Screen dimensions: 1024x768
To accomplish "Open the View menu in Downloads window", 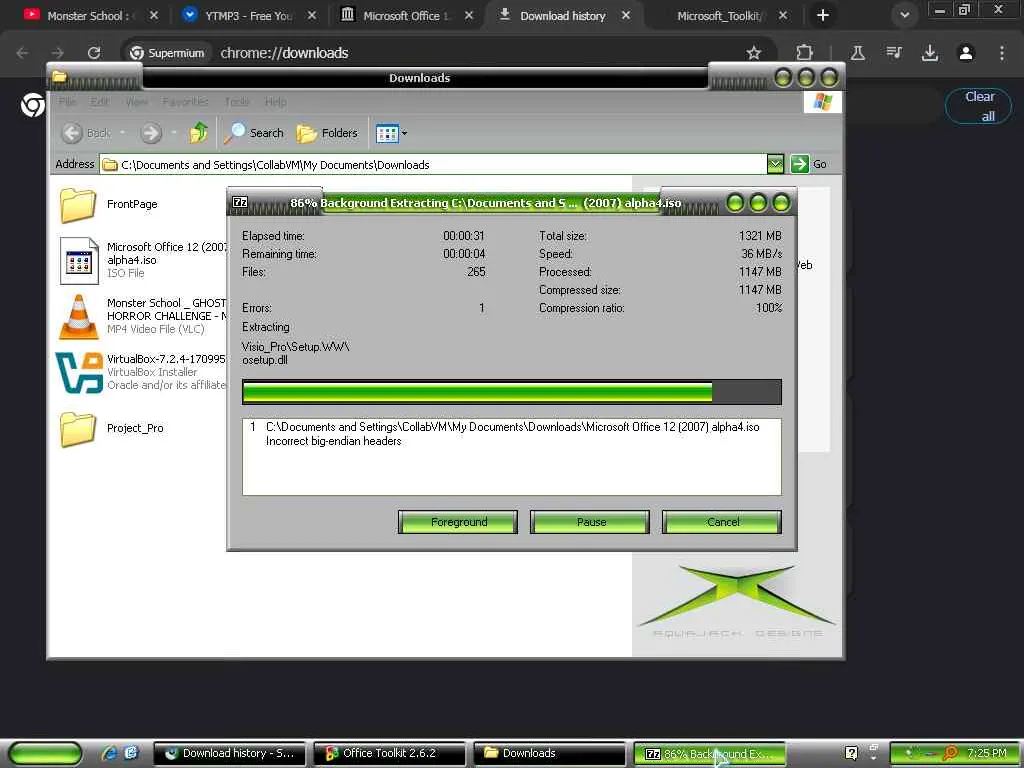I will point(136,102).
